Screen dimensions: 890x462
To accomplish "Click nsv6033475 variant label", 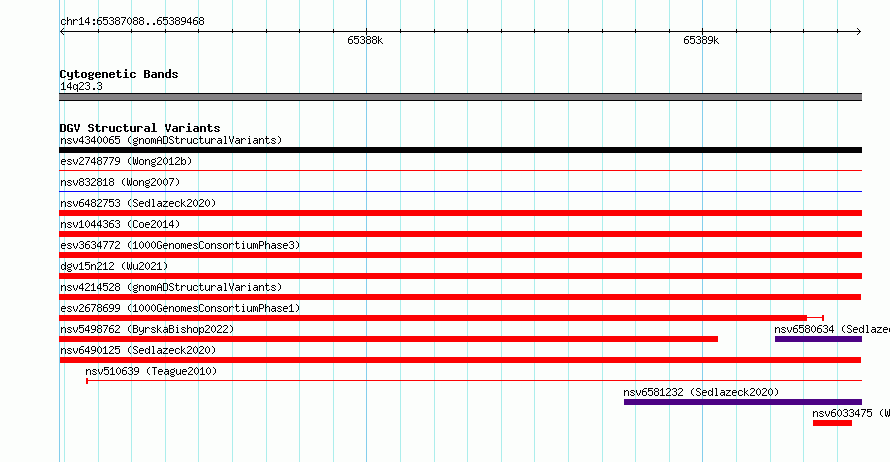I will 850,413.
